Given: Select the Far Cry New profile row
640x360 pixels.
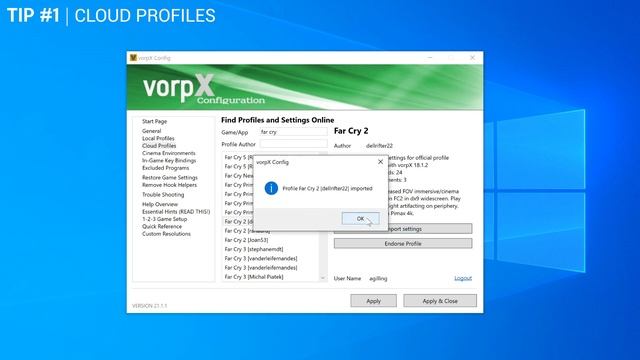Looking at the screenshot, I should pyautogui.click(x=238, y=176).
